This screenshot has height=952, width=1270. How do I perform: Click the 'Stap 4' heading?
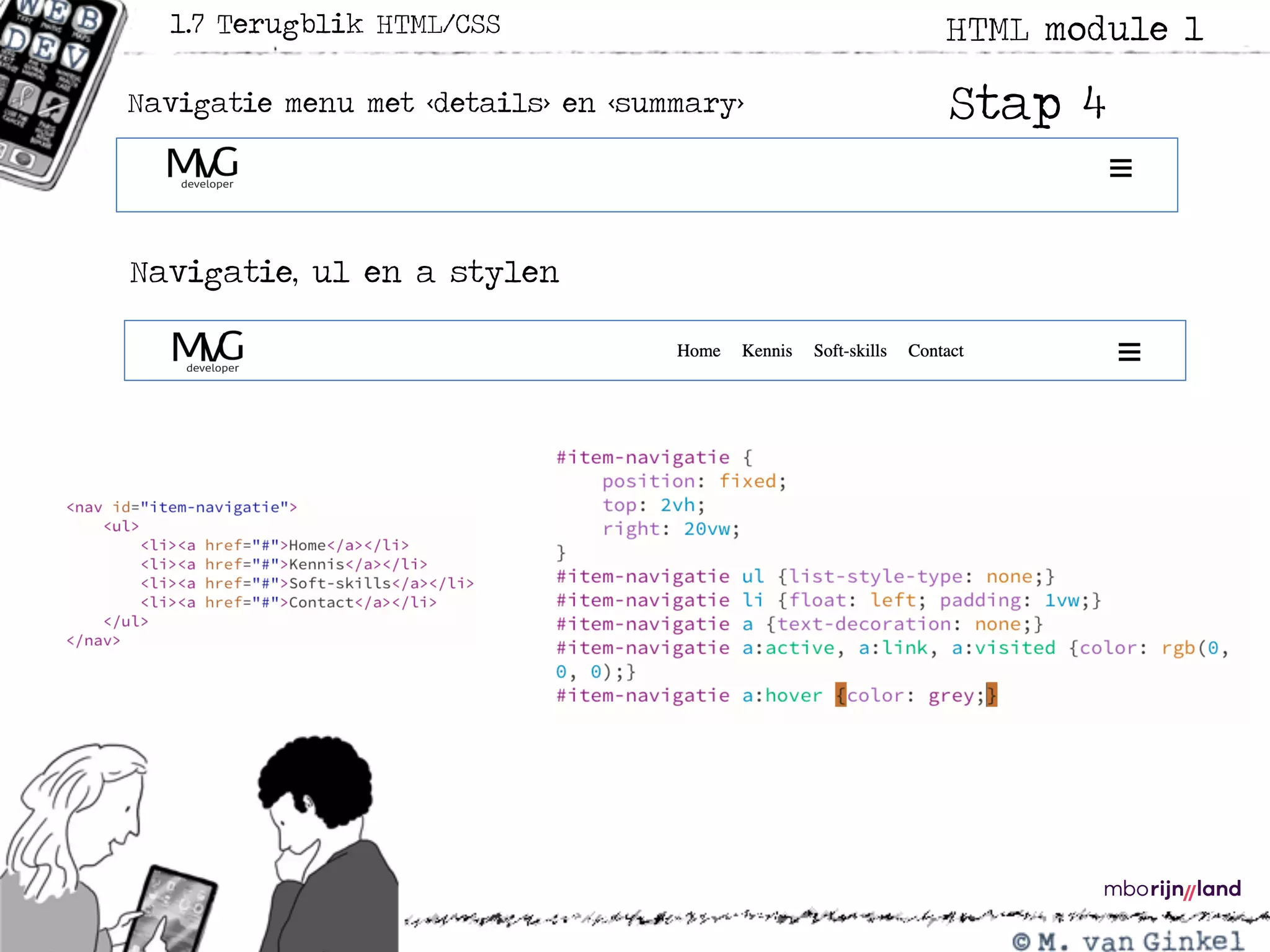click(1028, 104)
